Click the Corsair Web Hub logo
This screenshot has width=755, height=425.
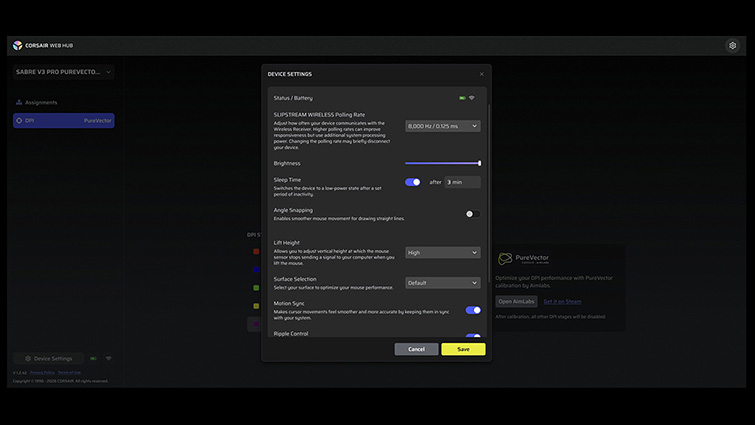pyautogui.click(x=18, y=45)
